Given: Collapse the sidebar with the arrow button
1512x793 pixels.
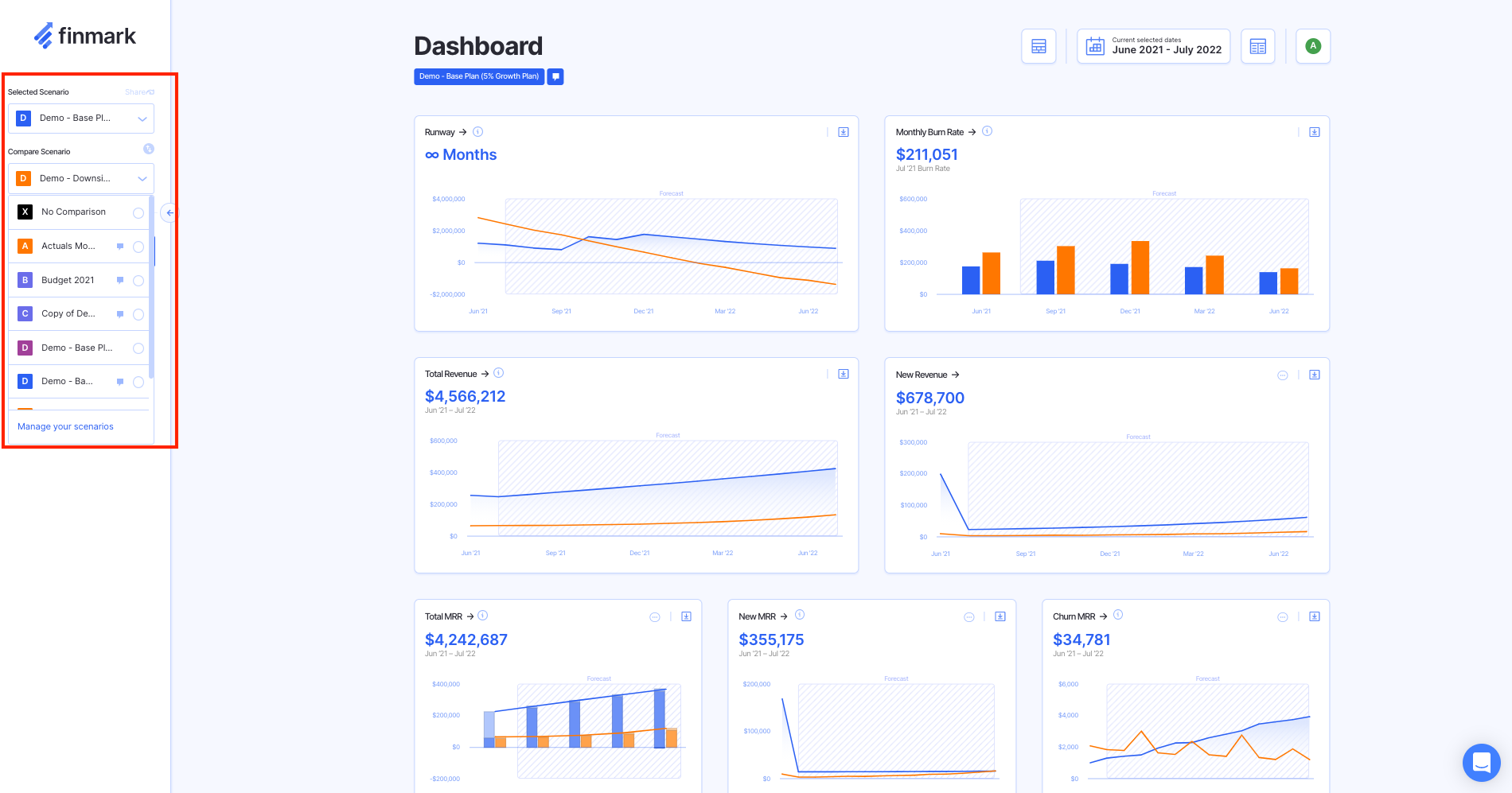Looking at the screenshot, I should pos(170,212).
